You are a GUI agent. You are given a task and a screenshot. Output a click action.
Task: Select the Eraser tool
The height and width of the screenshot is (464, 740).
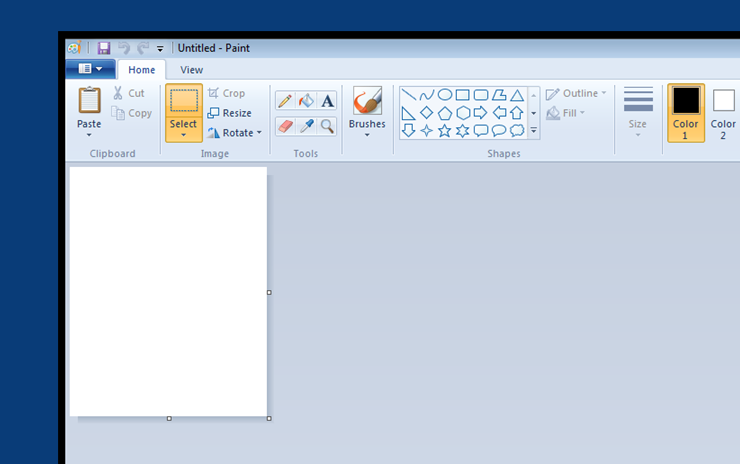click(286, 126)
